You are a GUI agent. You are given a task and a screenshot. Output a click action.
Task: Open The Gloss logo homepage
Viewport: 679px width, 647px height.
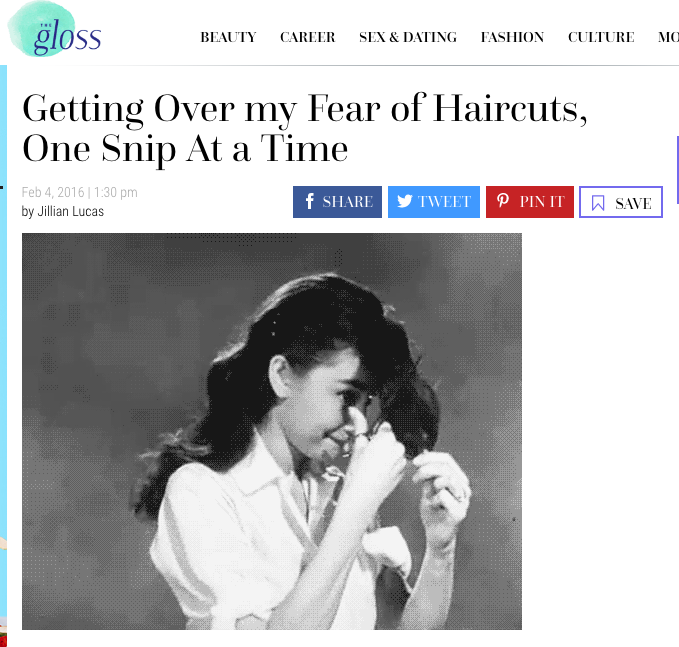pyautogui.click(x=55, y=29)
